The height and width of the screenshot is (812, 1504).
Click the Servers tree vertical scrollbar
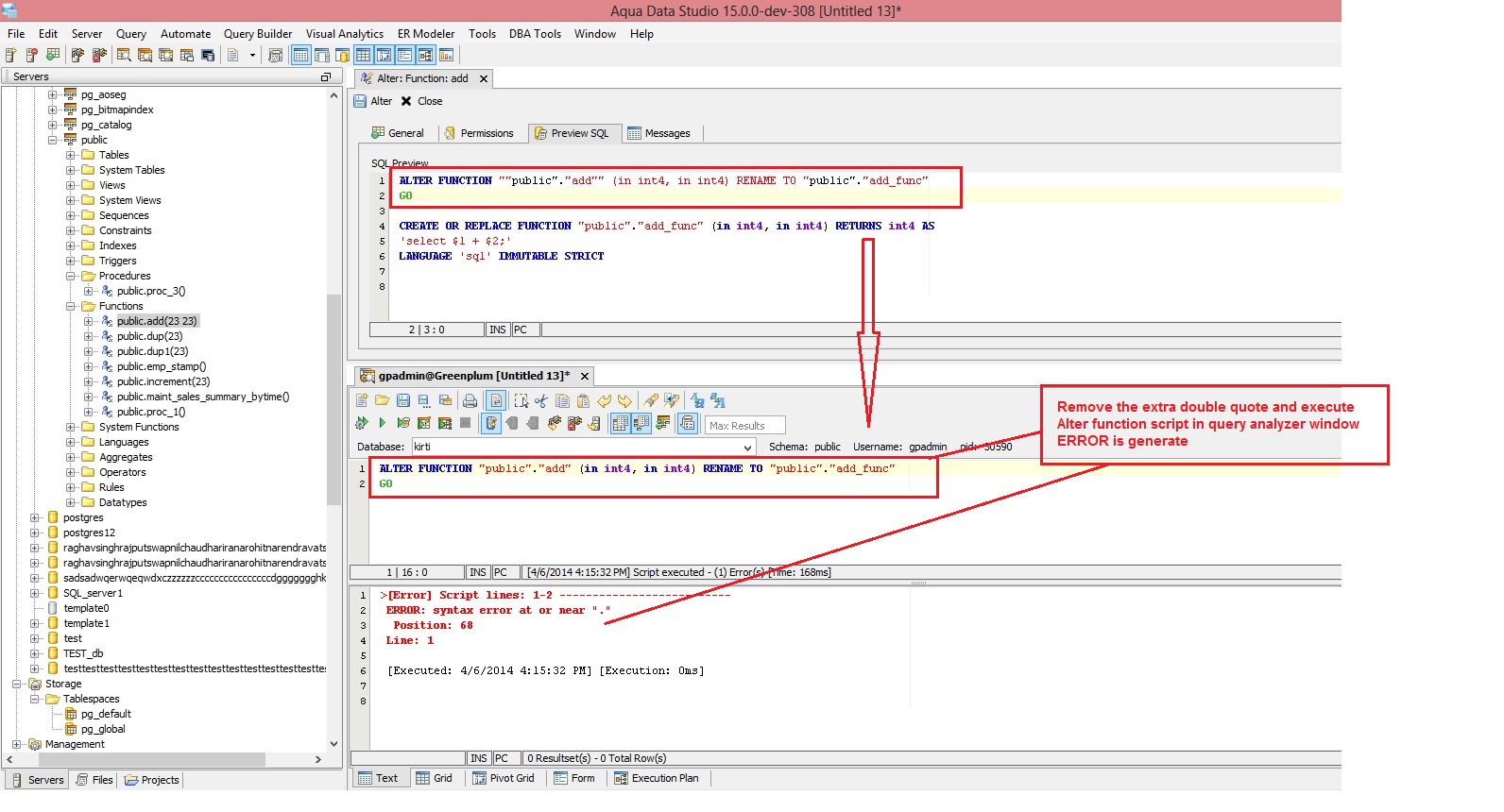coord(333,398)
